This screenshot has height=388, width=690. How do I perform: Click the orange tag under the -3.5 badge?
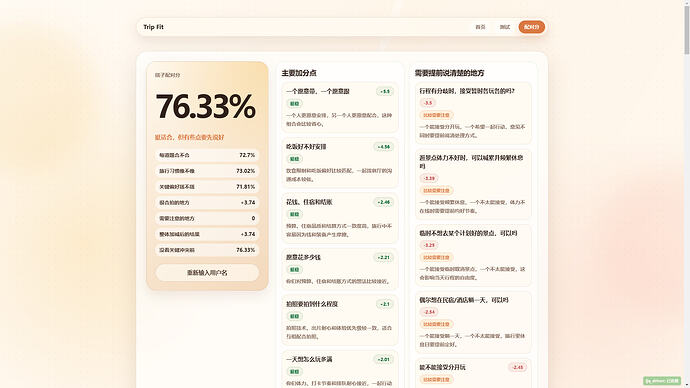[436, 115]
